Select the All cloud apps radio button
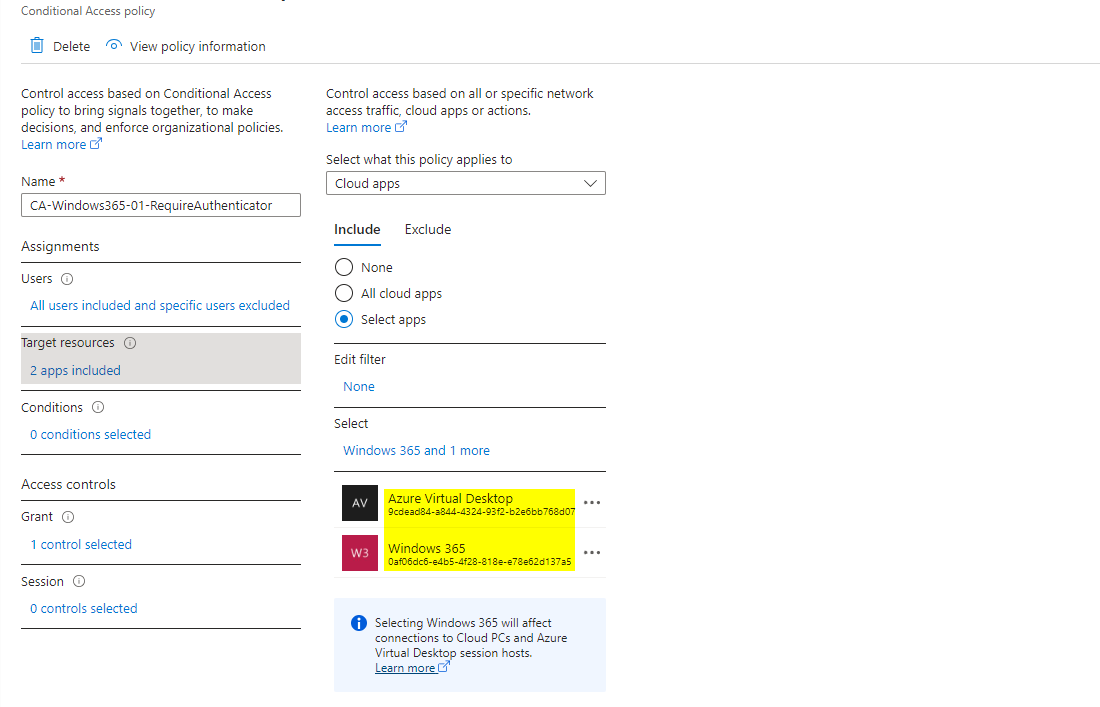The height and width of the screenshot is (707, 1100). click(344, 293)
